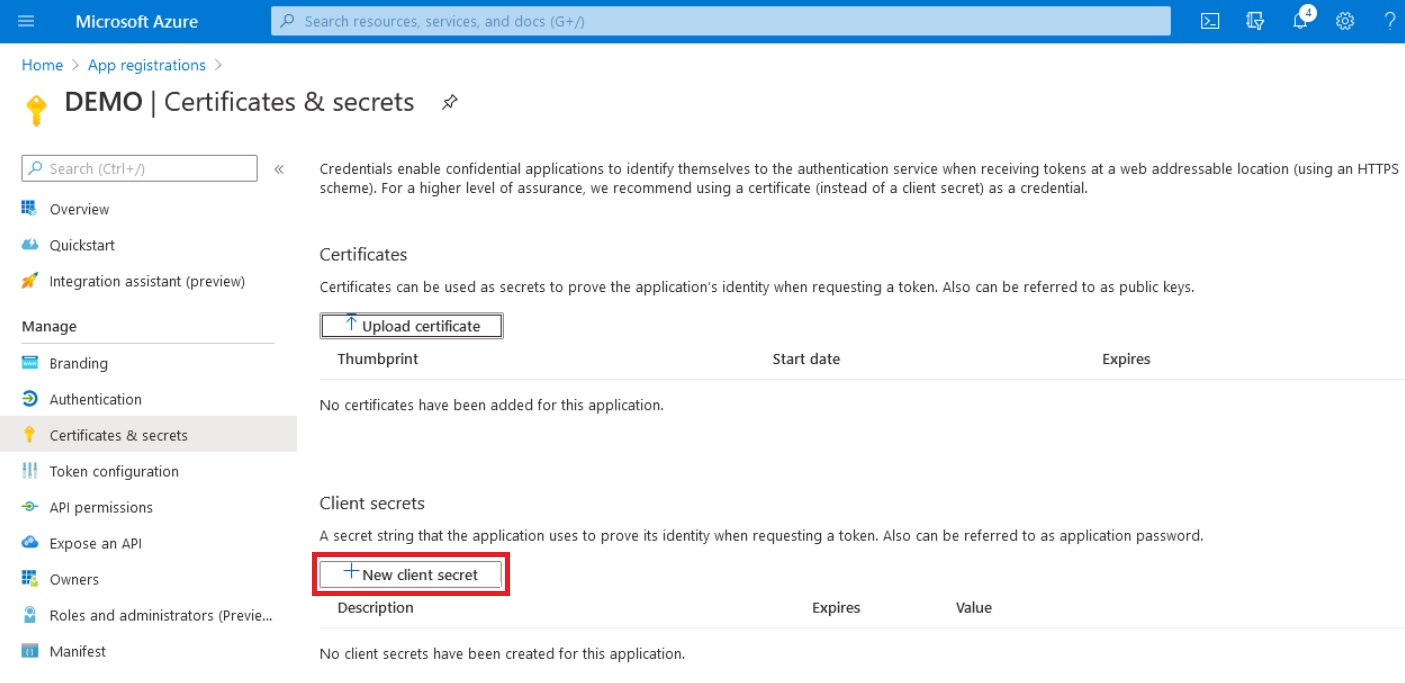Select API permissions in the Manage section
Screen dimensions: 1405x683
click(100, 507)
